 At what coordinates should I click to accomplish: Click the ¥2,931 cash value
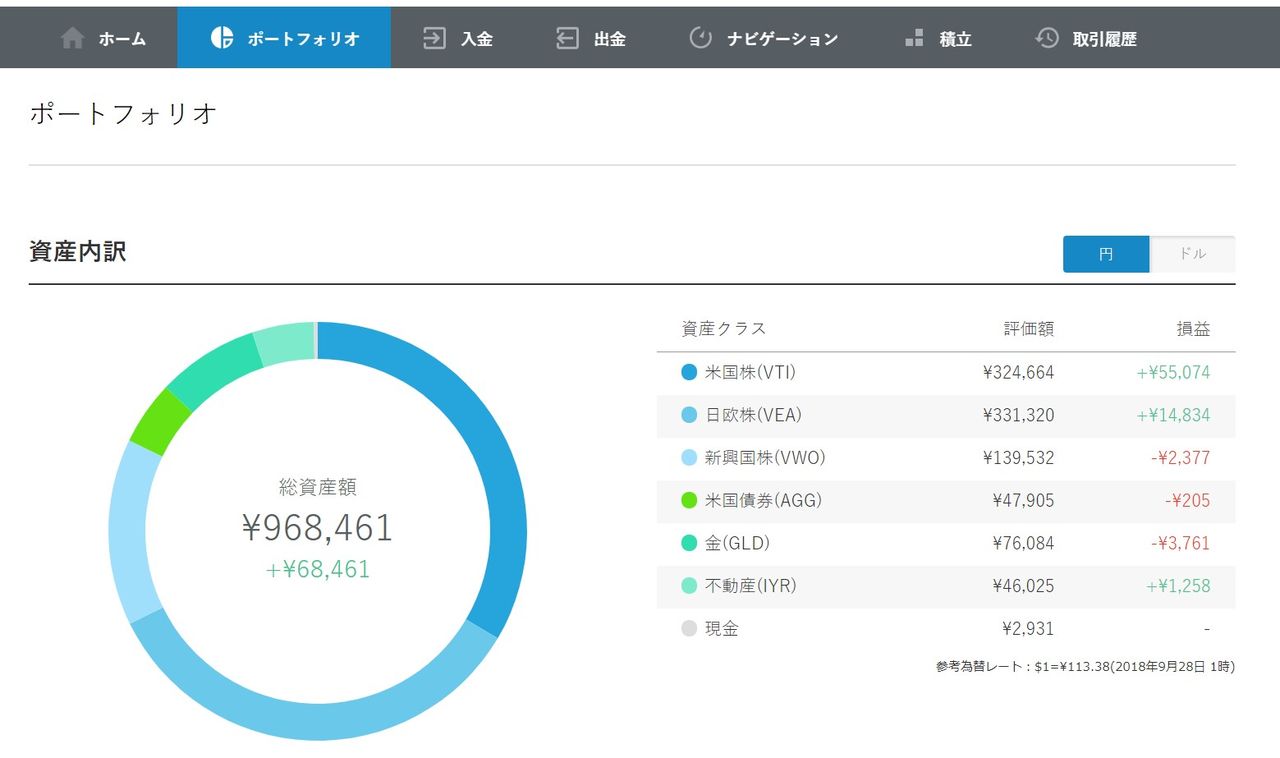click(1028, 629)
